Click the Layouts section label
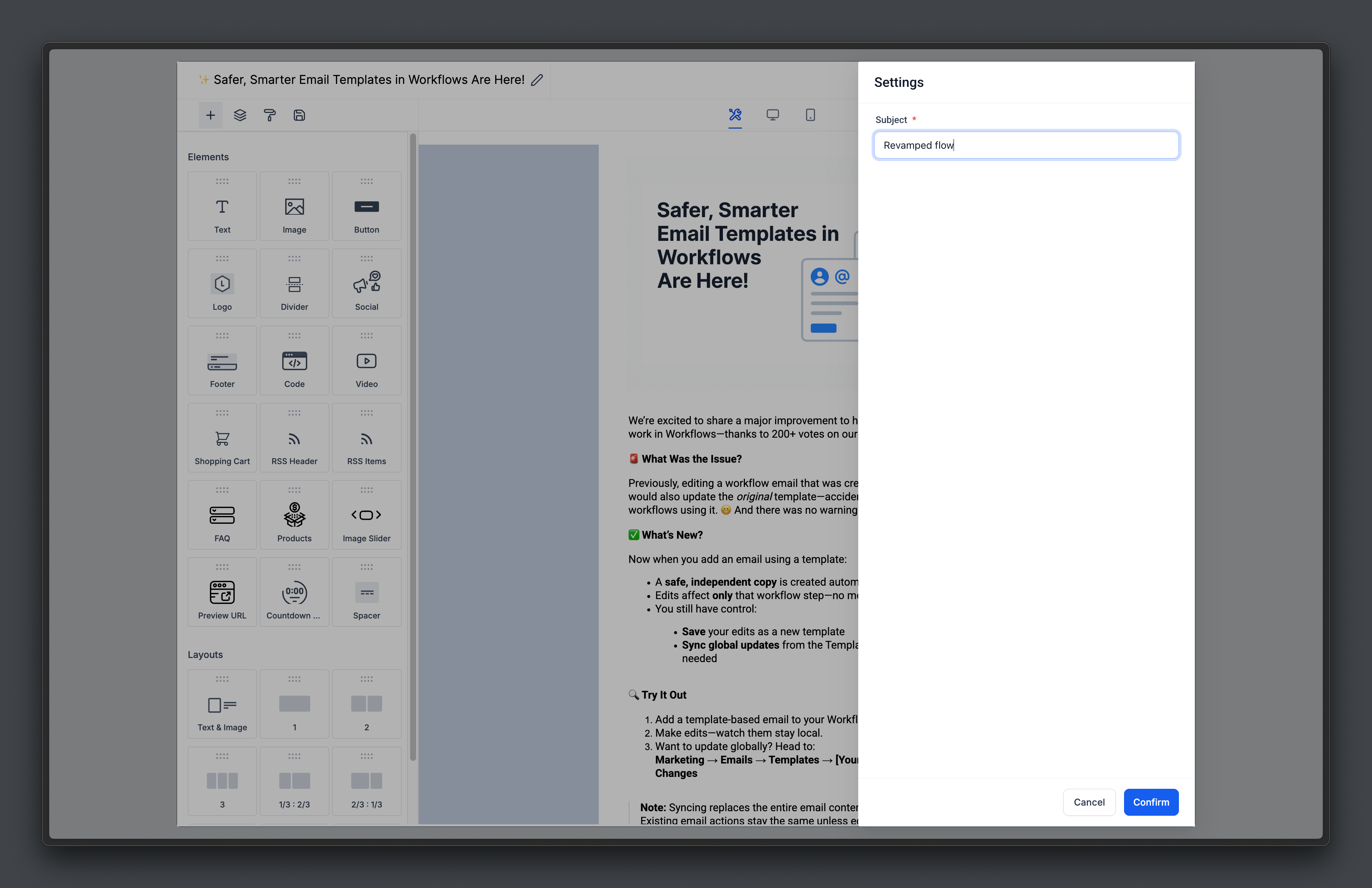The width and height of the screenshot is (1372, 888). (205, 655)
